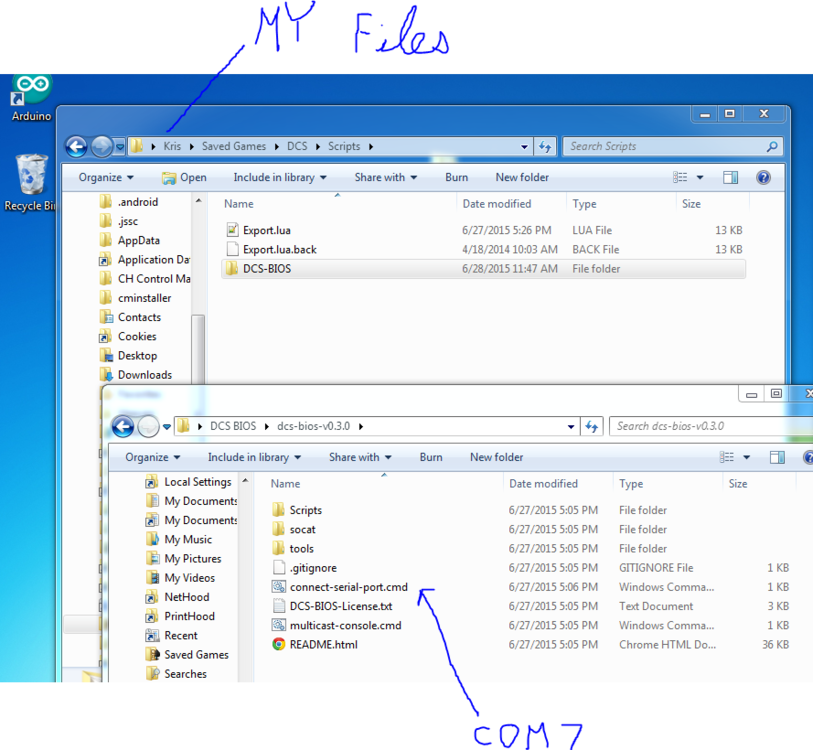Viewport: 813px width, 750px height.
Task: Click Open button in Scripts toolbar
Action: [184, 178]
